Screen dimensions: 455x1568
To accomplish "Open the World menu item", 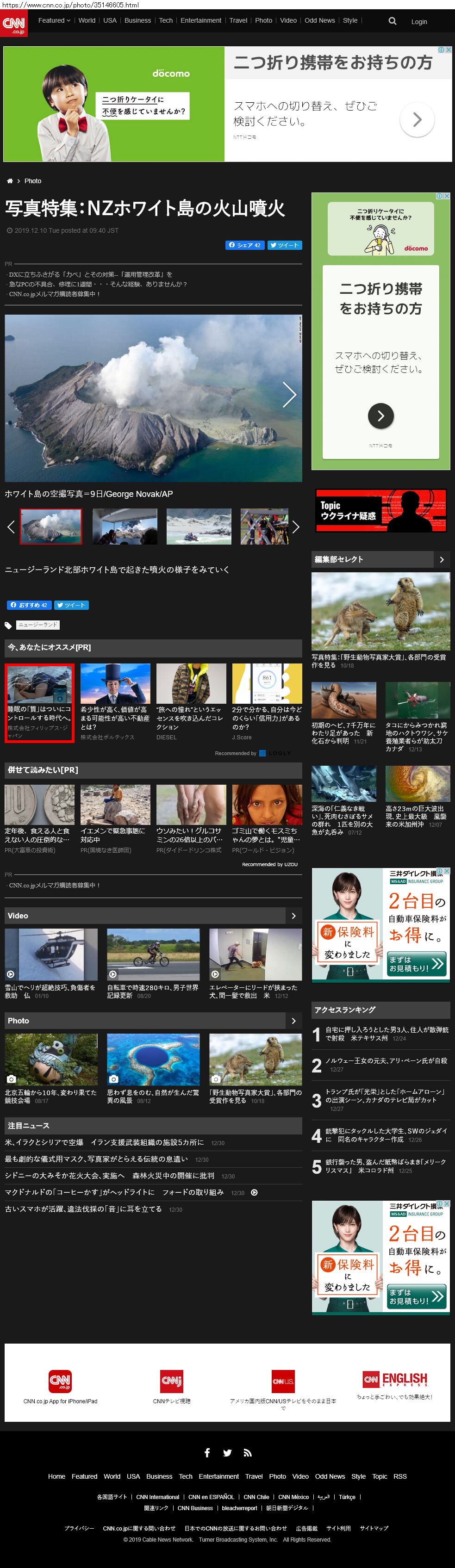I will 87,21.
